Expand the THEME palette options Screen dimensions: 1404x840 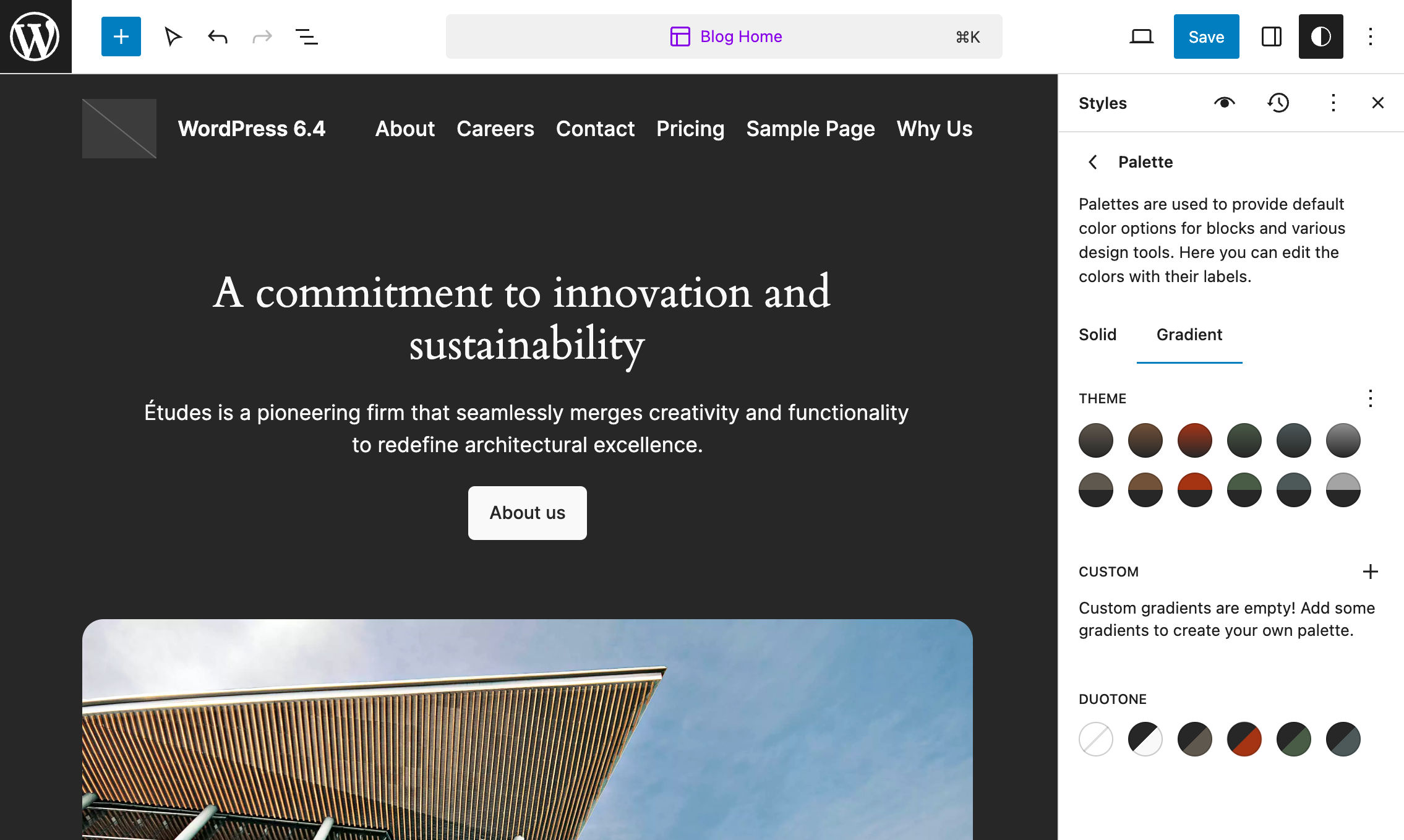tap(1370, 398)
